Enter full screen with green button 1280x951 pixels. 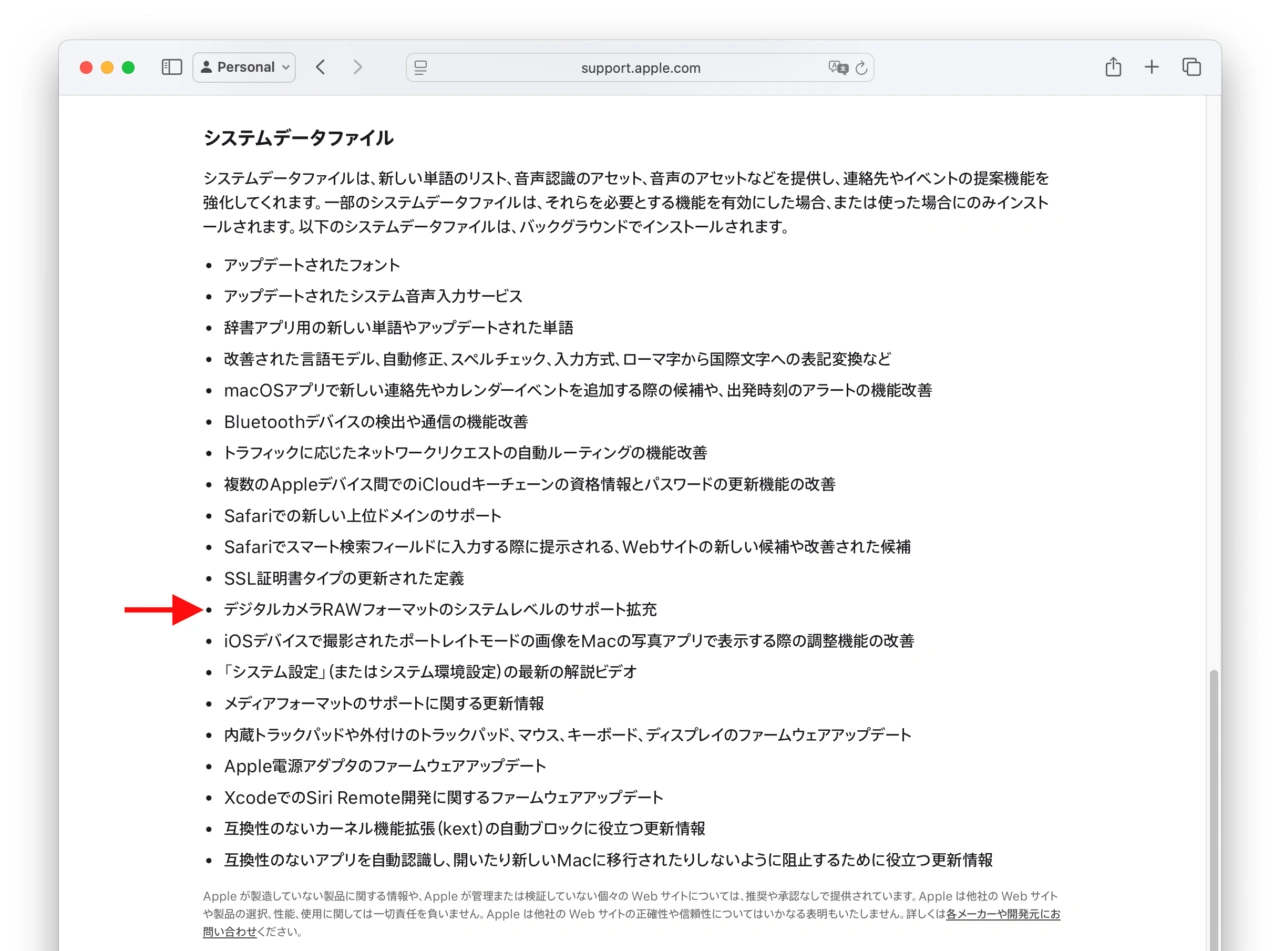128,67
